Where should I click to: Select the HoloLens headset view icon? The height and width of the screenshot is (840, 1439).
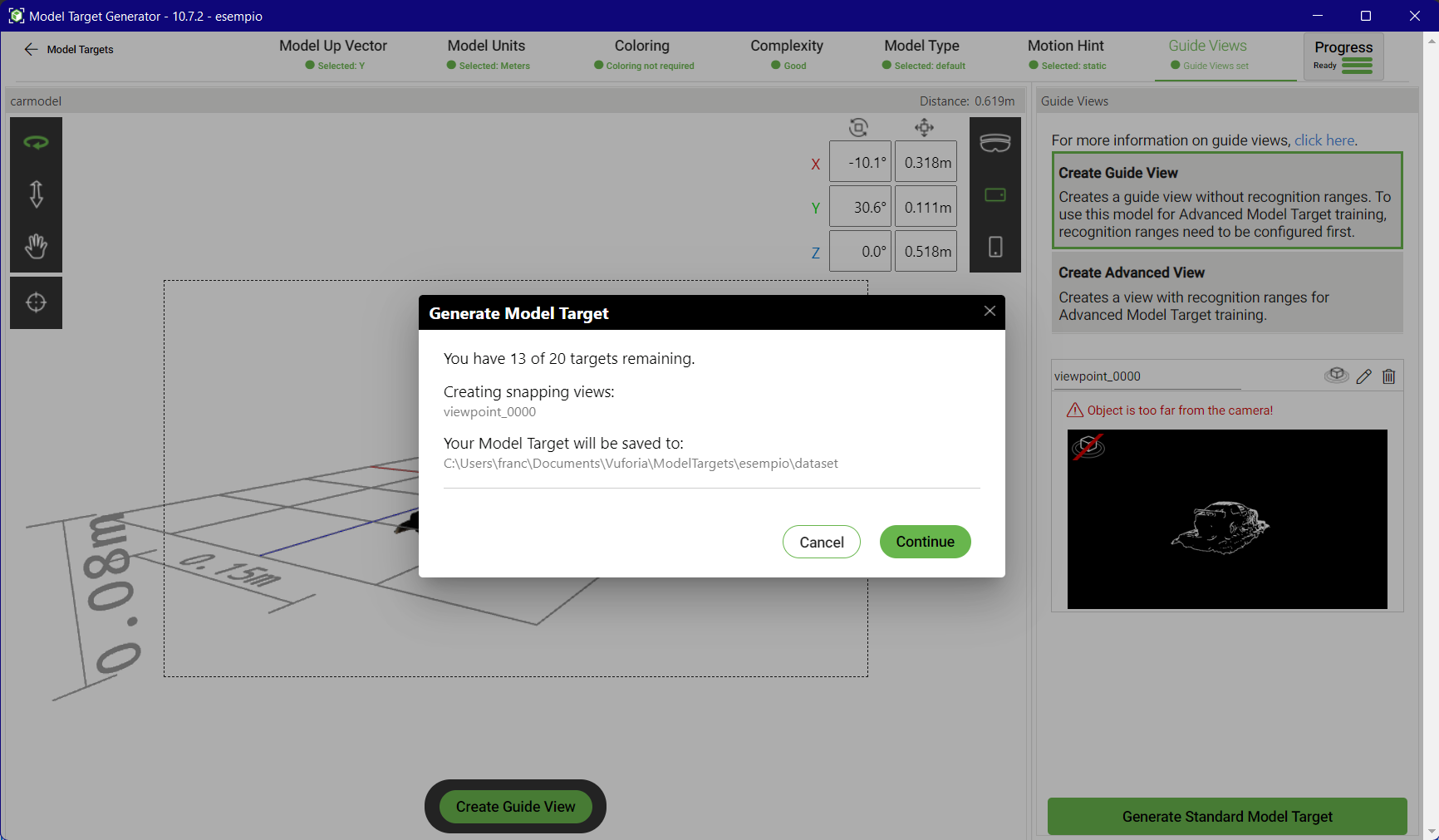coord(995,142)
